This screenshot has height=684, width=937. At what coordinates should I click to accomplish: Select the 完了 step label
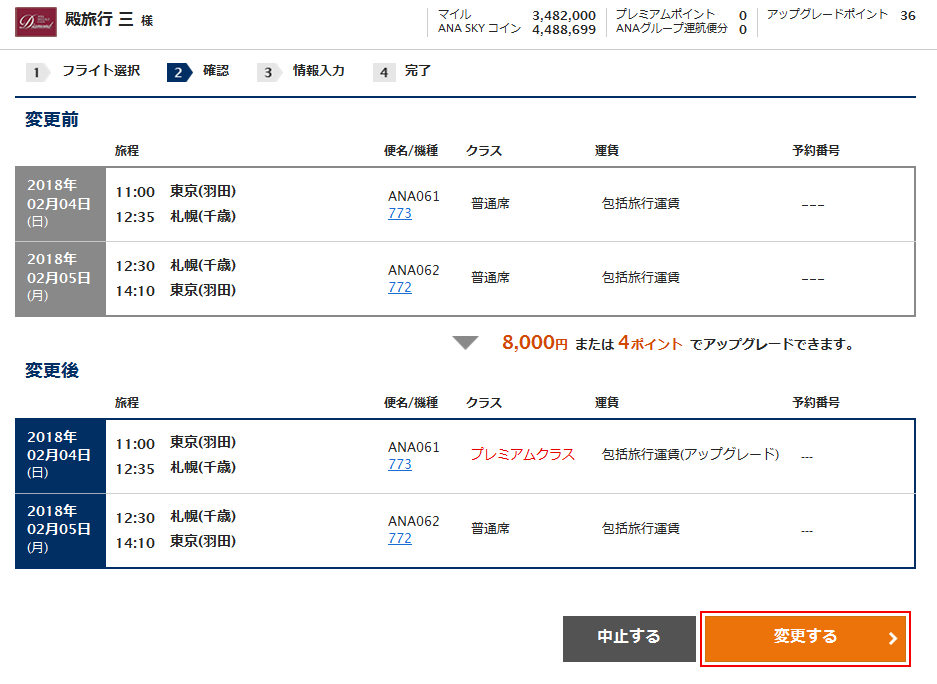coord(418,71)
